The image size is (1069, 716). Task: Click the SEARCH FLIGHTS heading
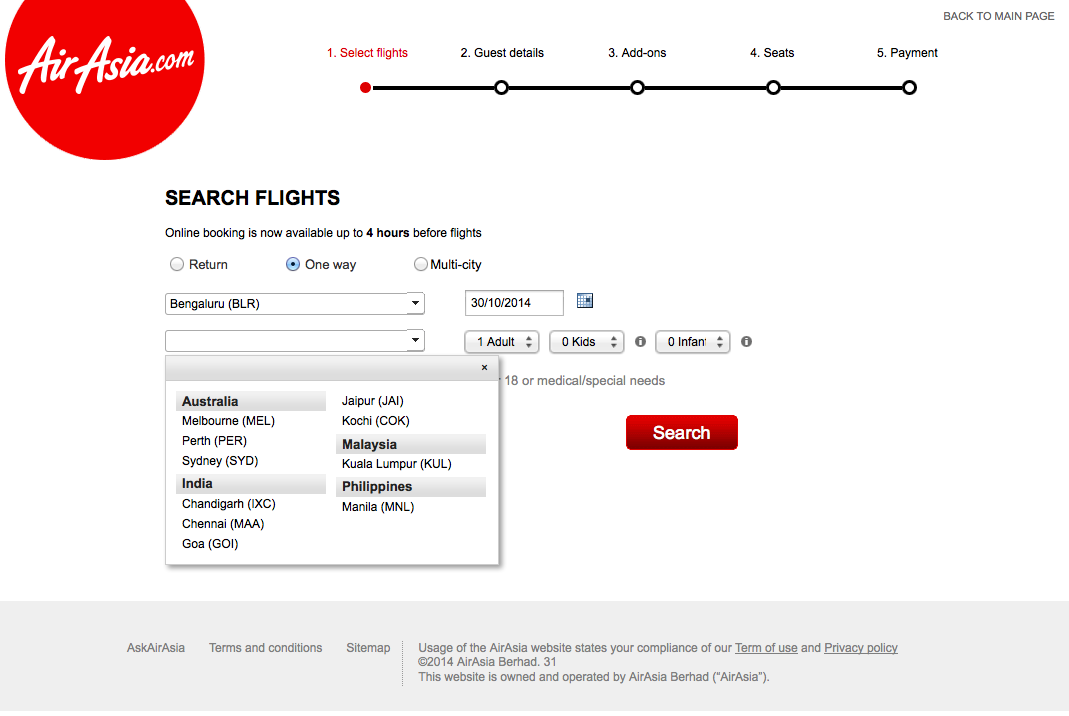point(252,198)
